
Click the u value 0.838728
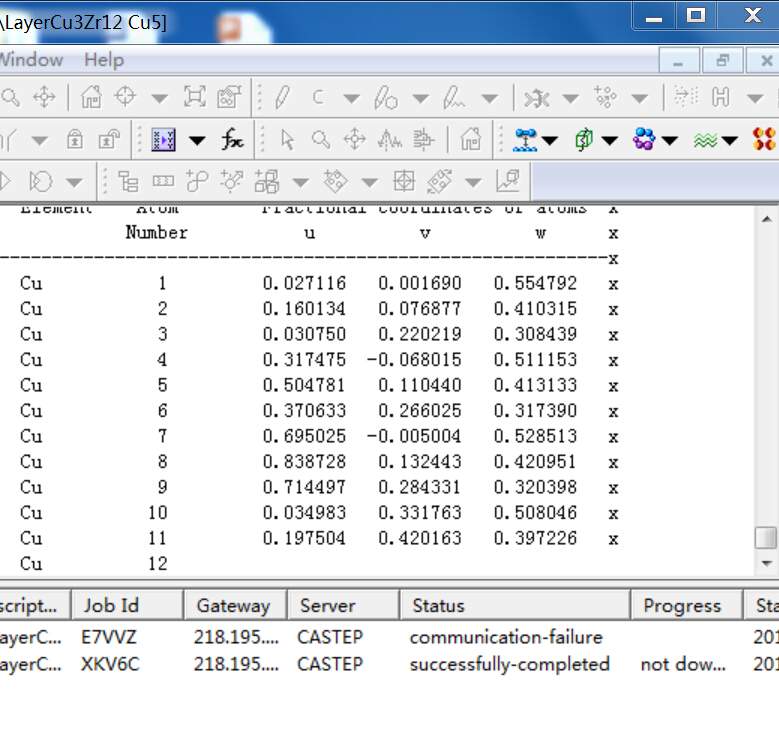(304, 462)
